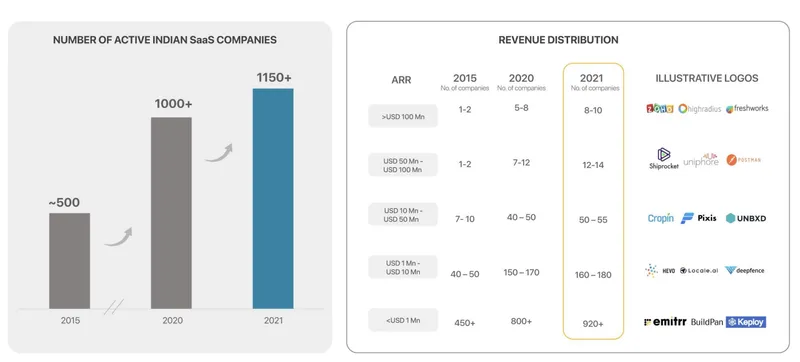Viewport: 800px width, 362px height.
Task: Select the '<USD 1 Mn' ARR pill
Action: [403, 320]
